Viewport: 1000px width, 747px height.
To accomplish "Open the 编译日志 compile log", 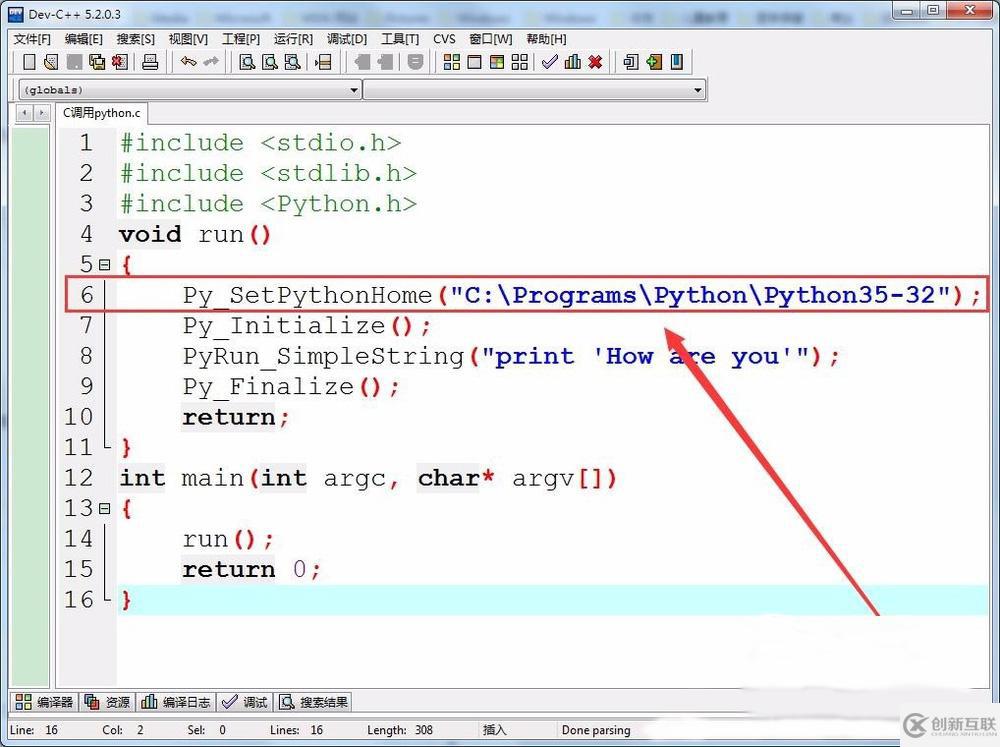I will pyautogui.click(x=176, y=701).
